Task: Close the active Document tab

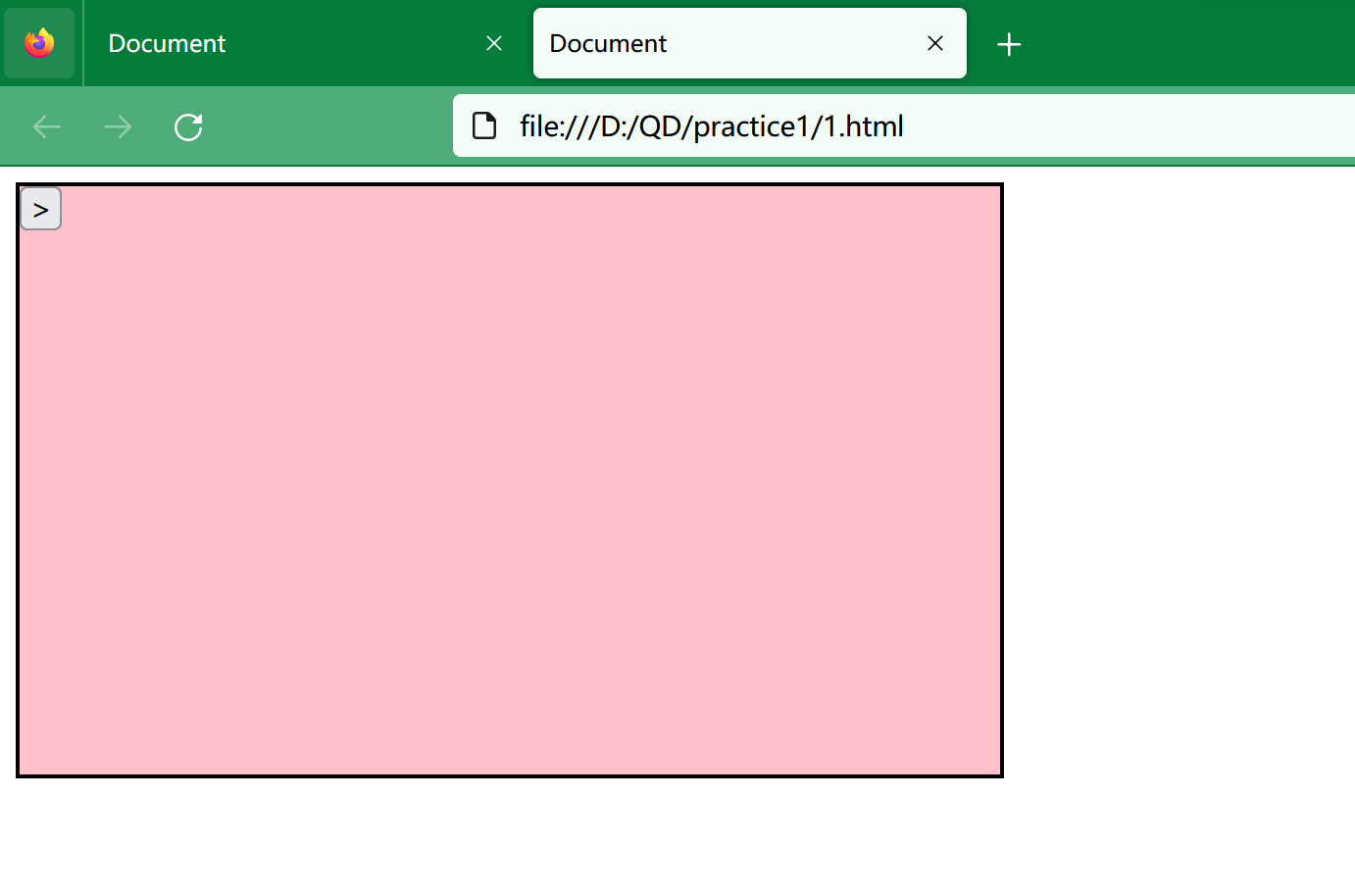Action: (x=935, y=43)
